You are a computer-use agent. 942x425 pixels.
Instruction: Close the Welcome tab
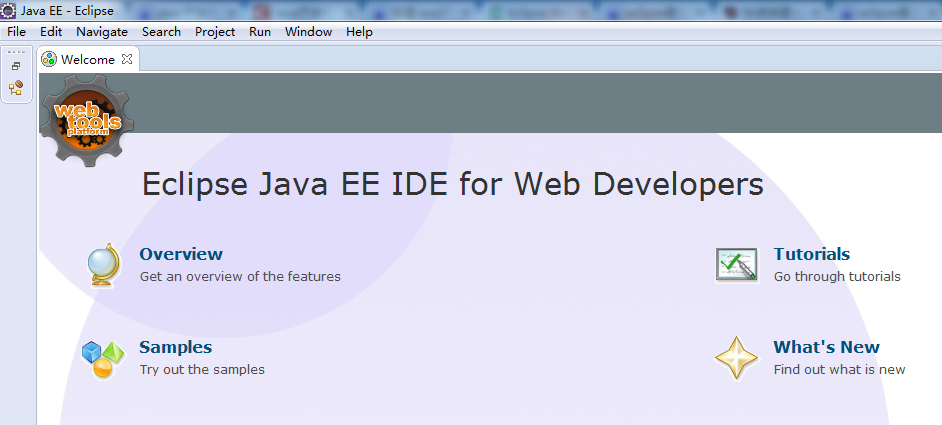coord(127,59)
